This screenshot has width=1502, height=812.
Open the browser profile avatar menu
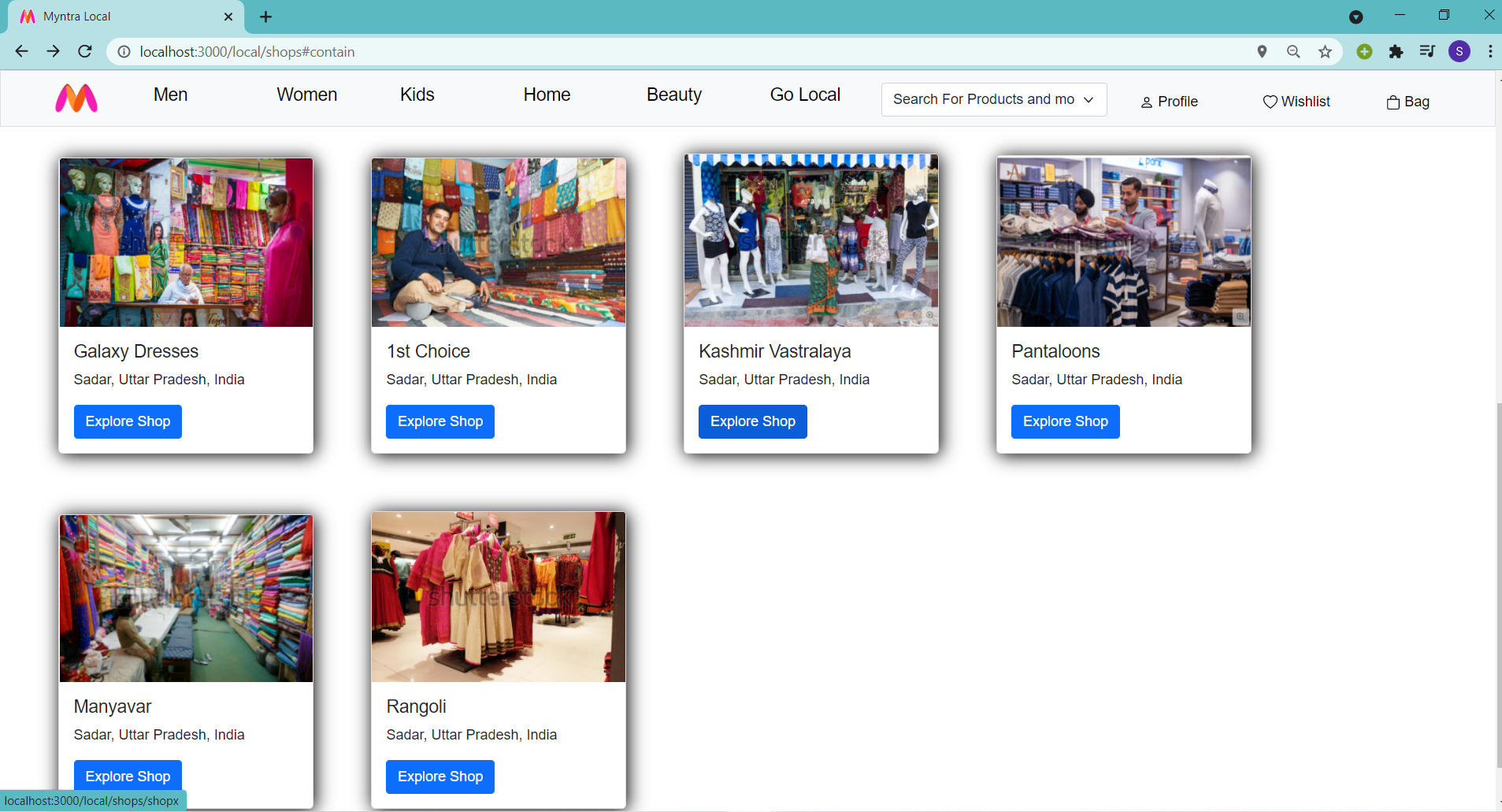[x=1459, y=51]
